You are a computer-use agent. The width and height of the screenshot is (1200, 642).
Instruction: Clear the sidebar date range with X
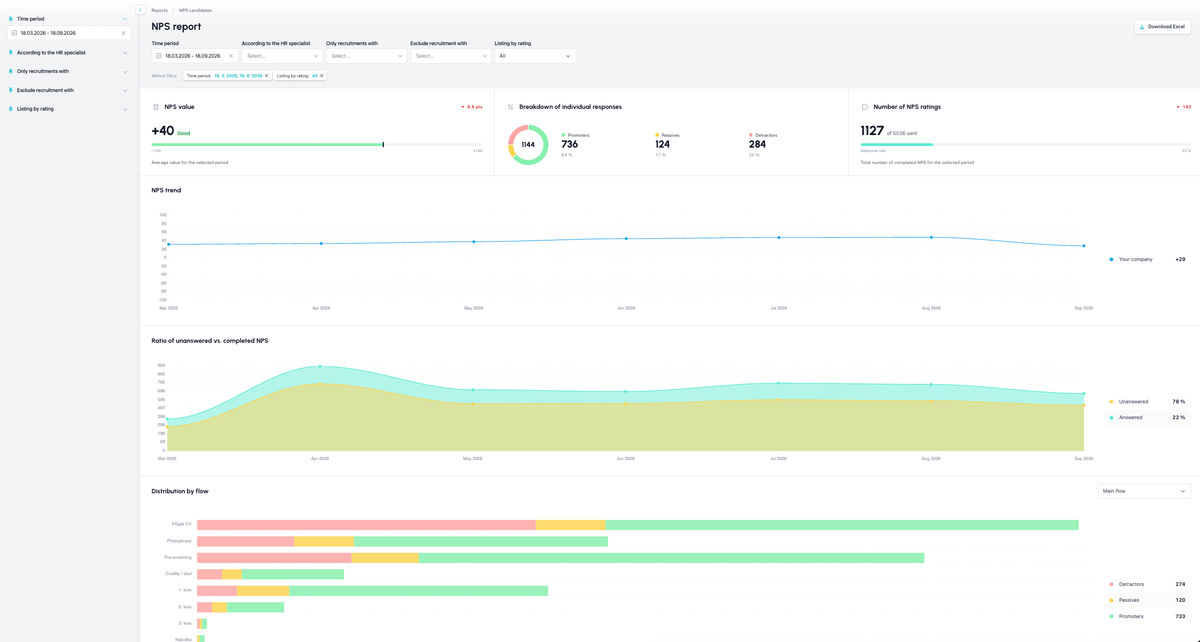[x=124, y=33]
